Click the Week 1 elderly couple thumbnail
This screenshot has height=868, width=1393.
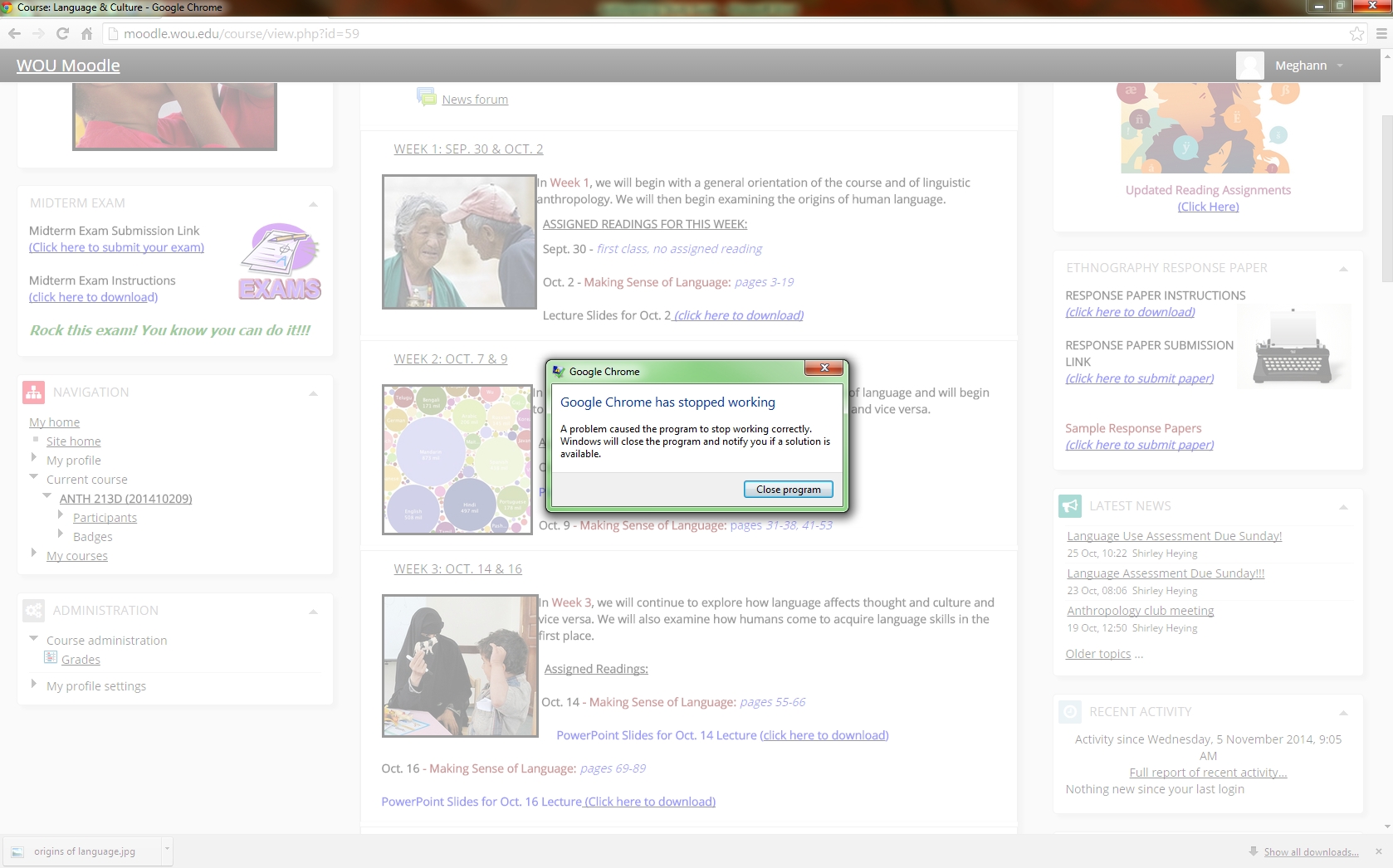(459, 241)
